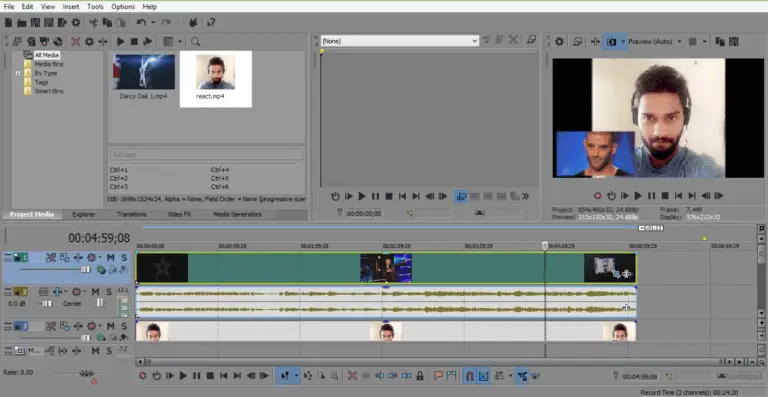Mute video track 3
Screen dimensions: 768x397
coord(111,326)
